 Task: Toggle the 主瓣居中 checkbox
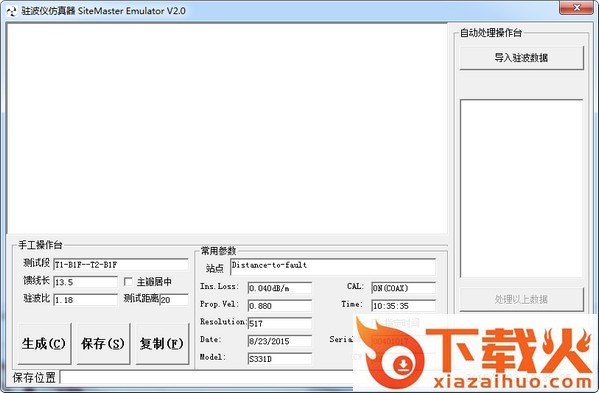[x=128, y=282]
